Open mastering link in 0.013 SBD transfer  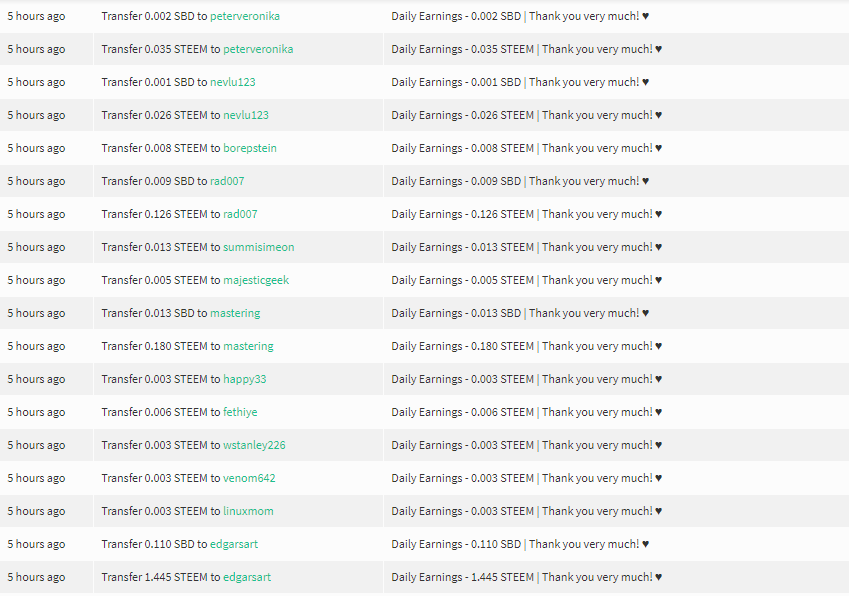[235, 313]
